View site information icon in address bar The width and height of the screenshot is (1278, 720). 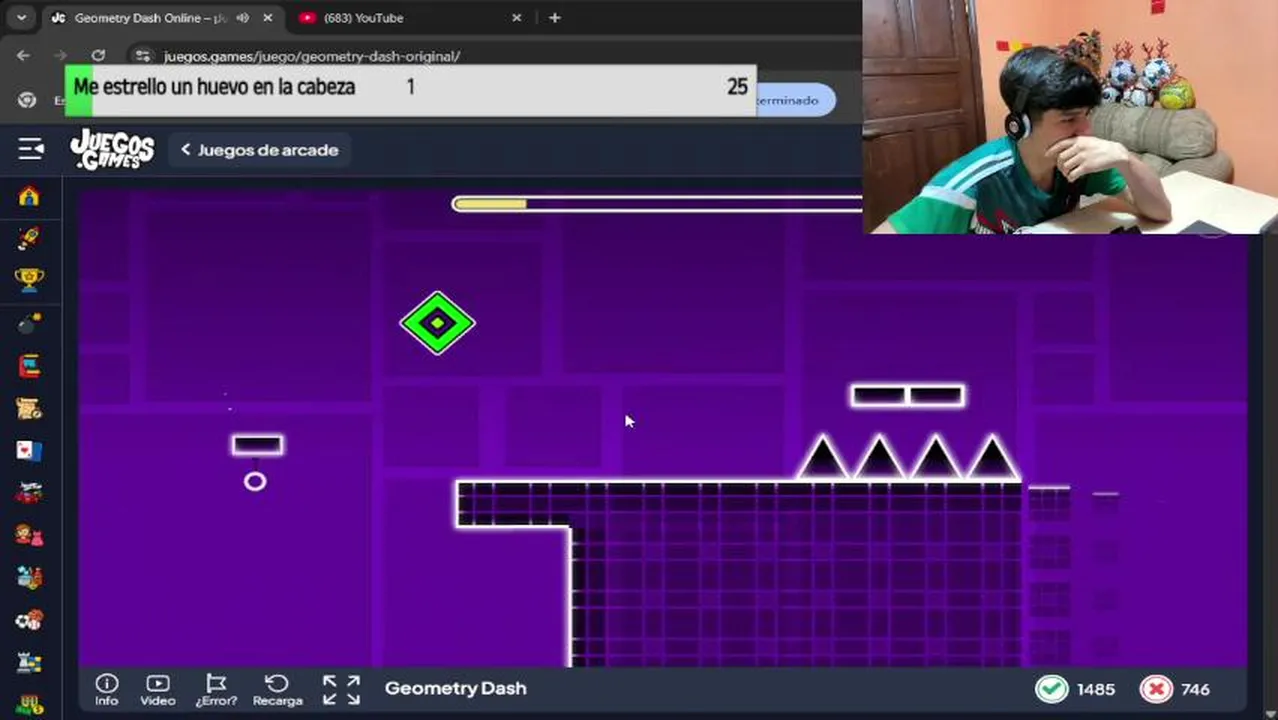tap(143, 56)
